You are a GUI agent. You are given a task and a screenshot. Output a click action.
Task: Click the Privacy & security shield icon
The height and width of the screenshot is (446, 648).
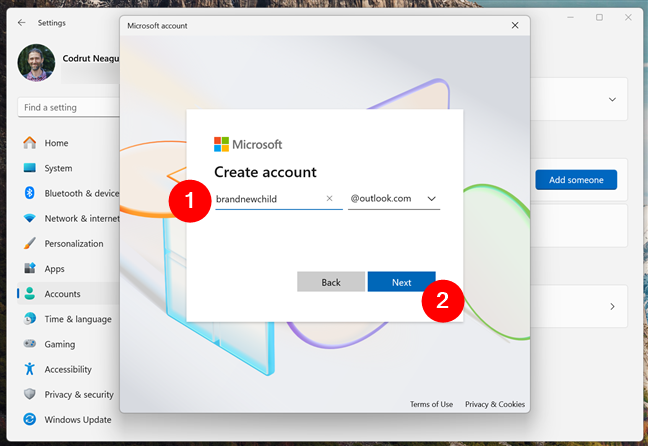[x=29, y=394]
